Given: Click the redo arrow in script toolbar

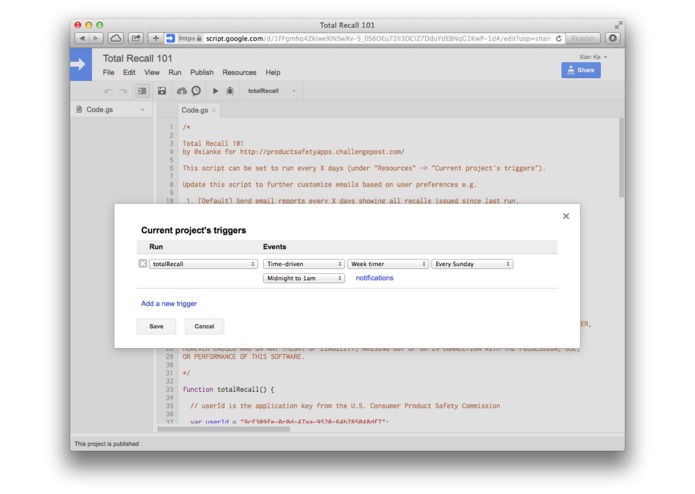Looking at the screenshot, I should pos(123,91).
